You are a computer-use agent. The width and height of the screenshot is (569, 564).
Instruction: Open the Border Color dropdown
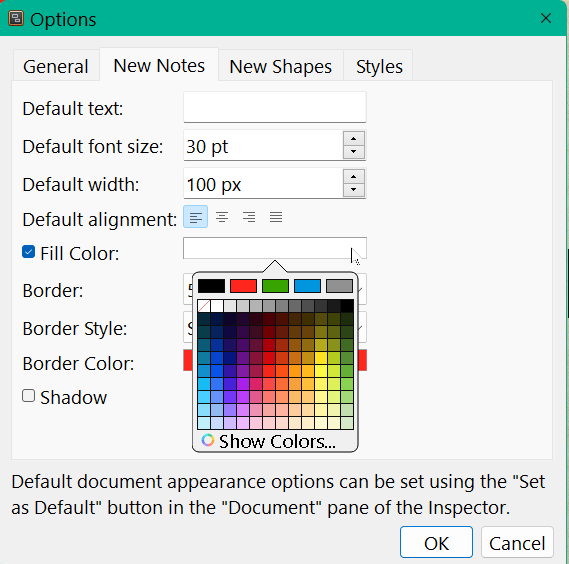(275, 360)
